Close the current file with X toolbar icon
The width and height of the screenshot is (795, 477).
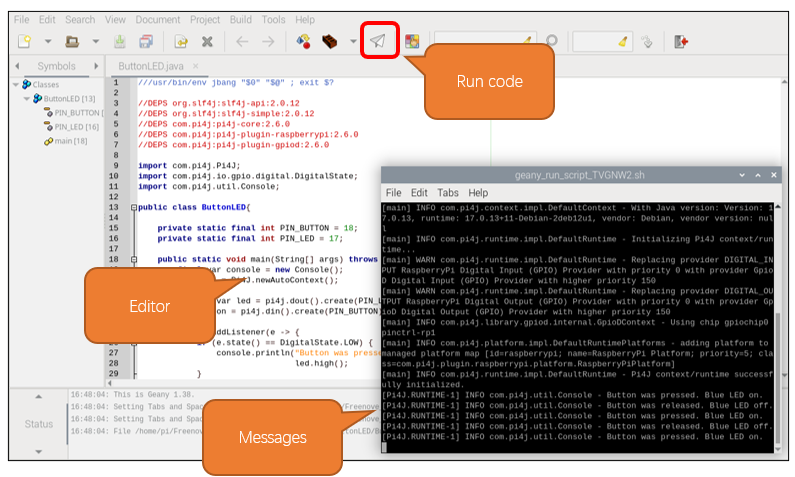(x=207, y=41)
